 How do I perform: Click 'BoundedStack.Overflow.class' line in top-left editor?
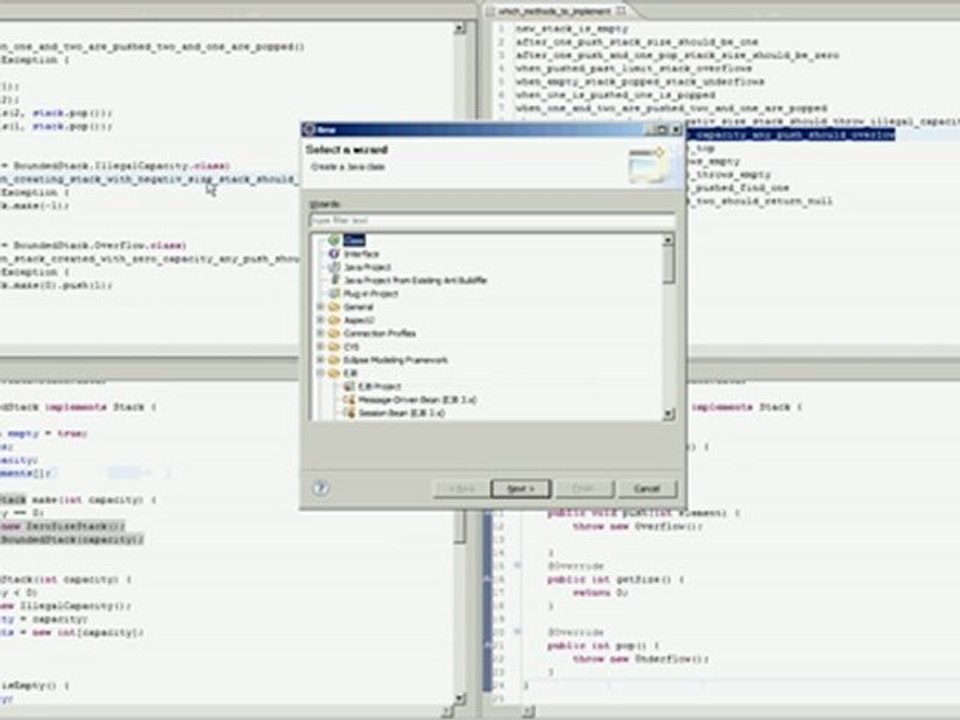click(x=94, y=246)
